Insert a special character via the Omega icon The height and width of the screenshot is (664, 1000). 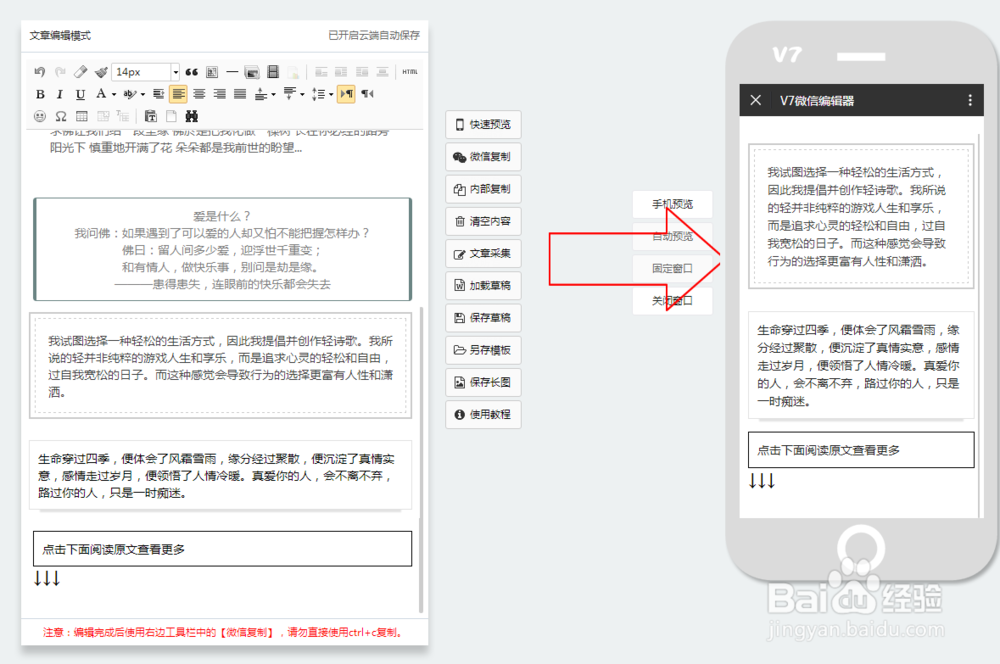[61, 116]
